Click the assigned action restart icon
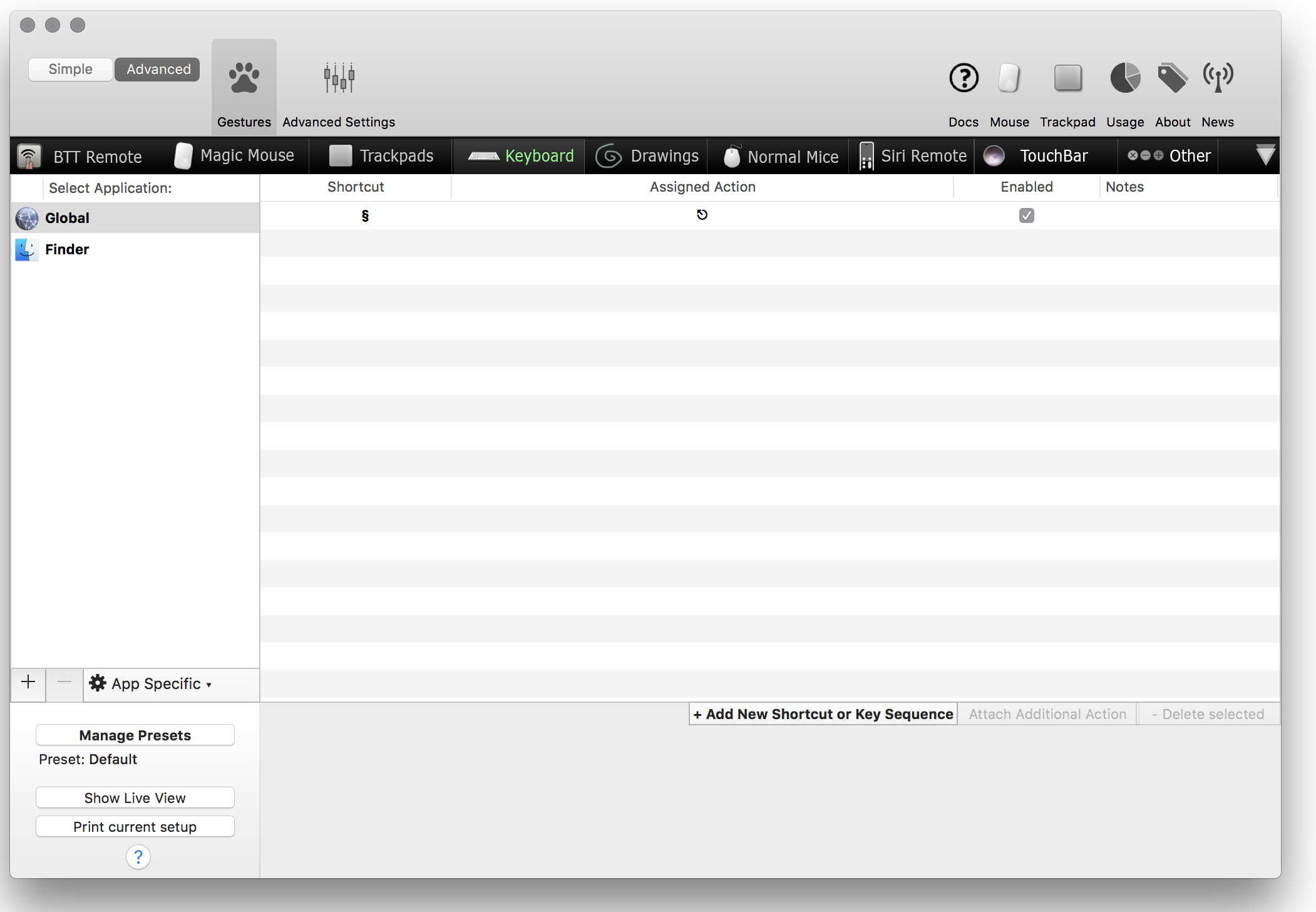The height and width of the screenshot is (912, 1316). (702, 215)
